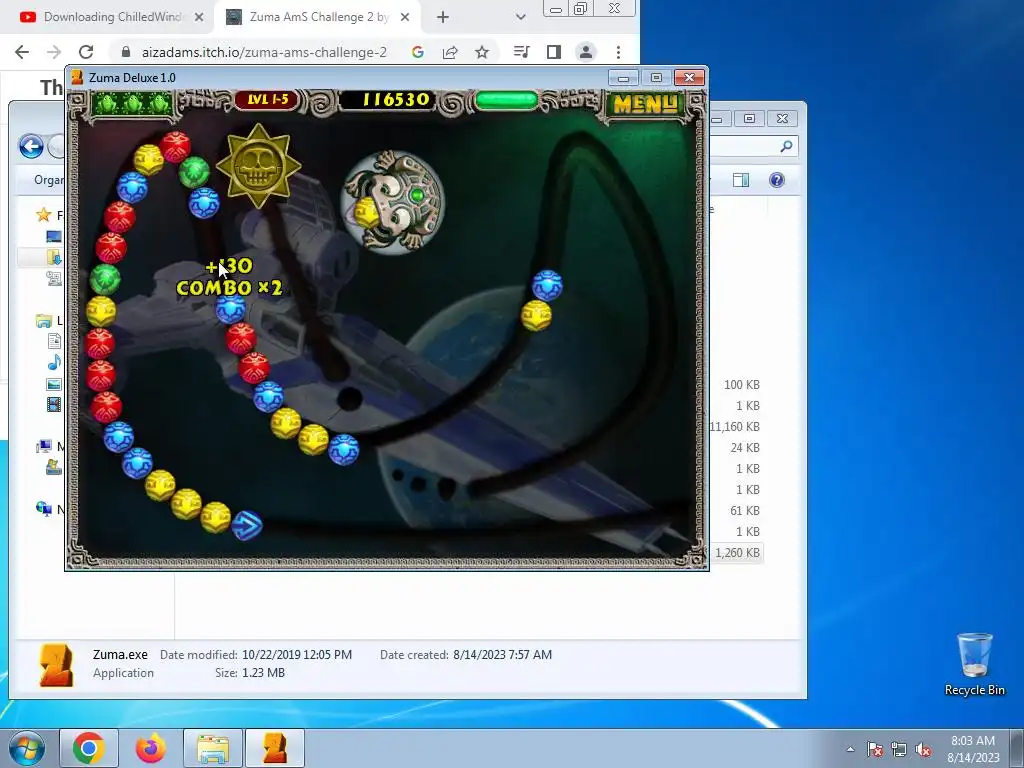Reload the Chrome page
Screen dimensions: 1024x768
pyautogui.click(x=86, y=52)
